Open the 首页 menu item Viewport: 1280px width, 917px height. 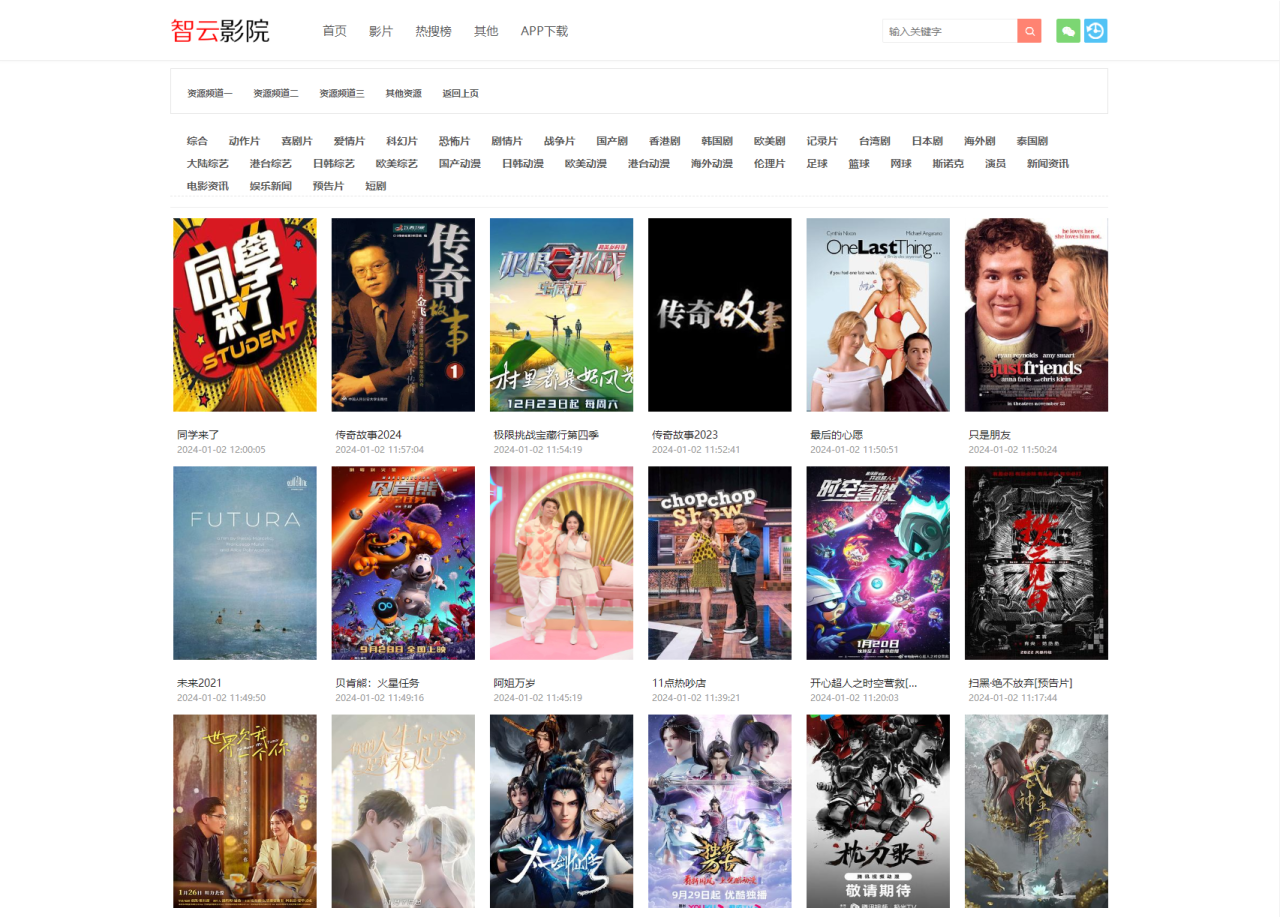pyautogui.click(x=334, y=31)
